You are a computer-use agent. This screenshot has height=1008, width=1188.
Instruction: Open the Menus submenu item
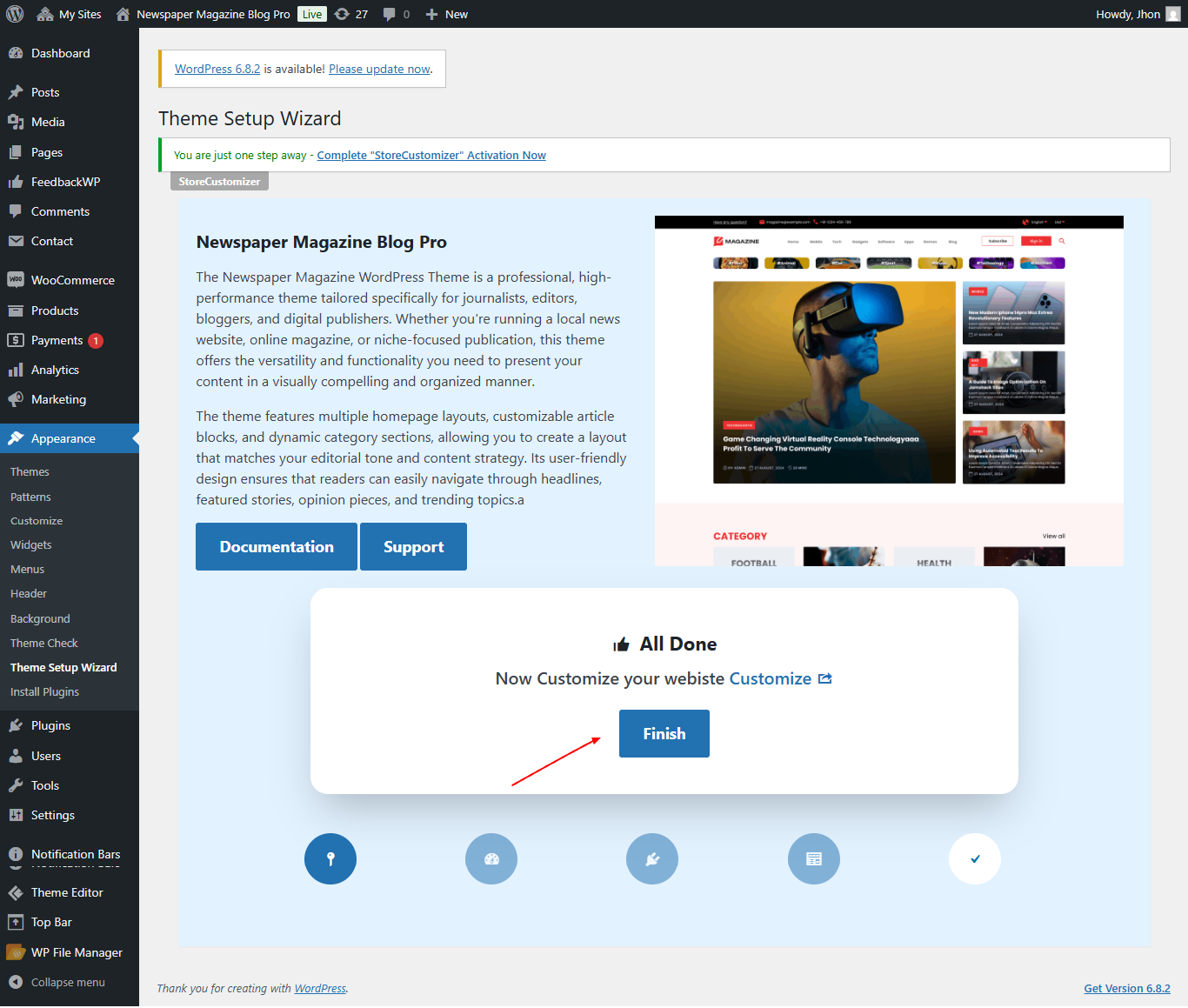(27, 569)
